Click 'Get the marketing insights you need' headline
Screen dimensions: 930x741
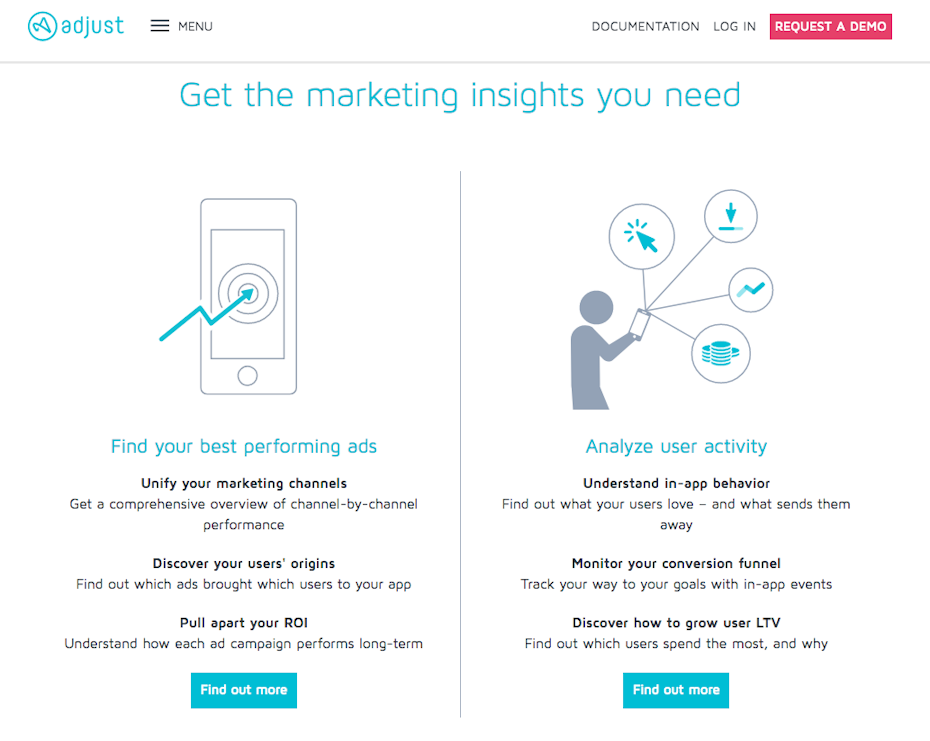[x=460, y=95]
